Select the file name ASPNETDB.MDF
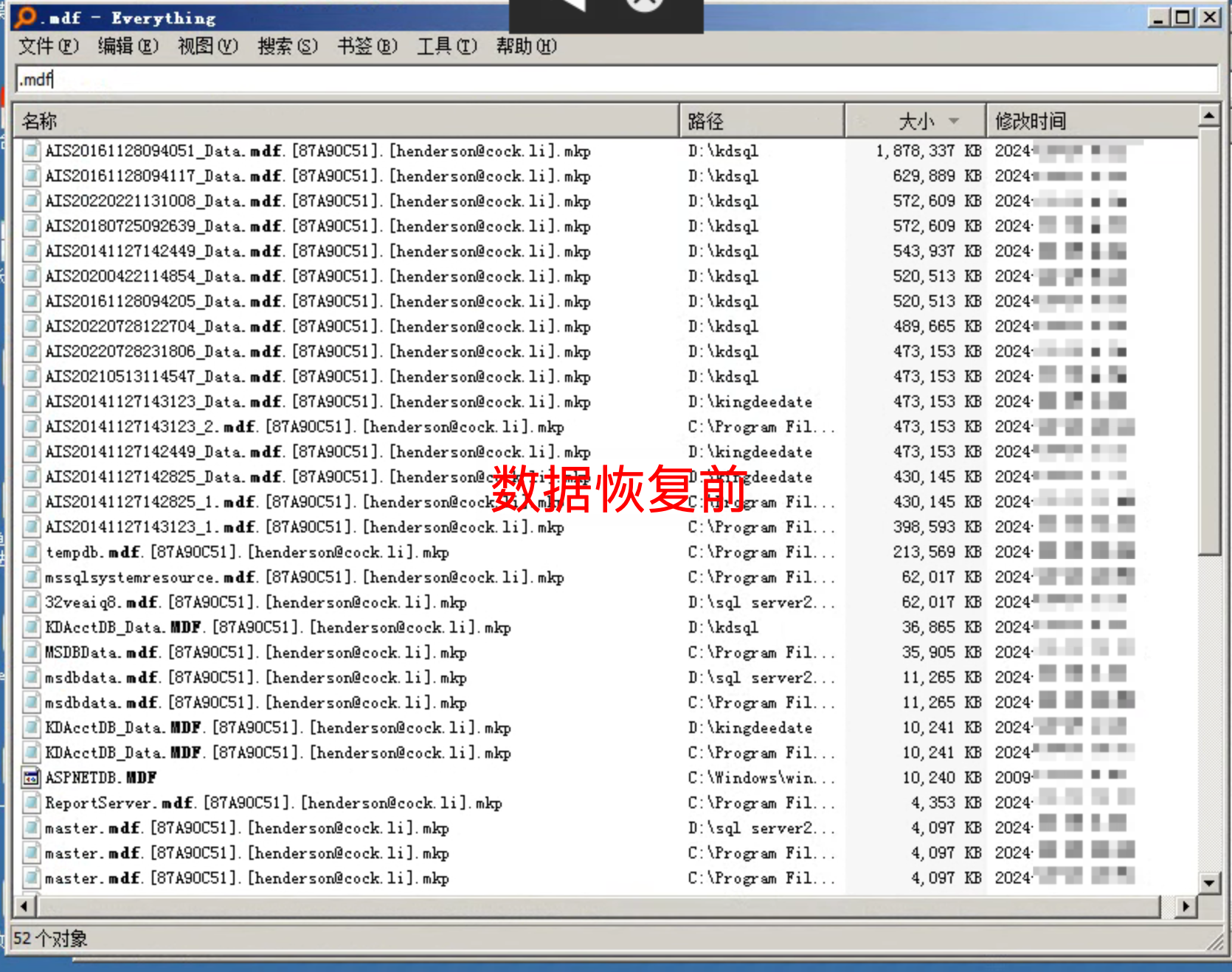This screenshot has height=972, width=1232. [x=101, y=778]
